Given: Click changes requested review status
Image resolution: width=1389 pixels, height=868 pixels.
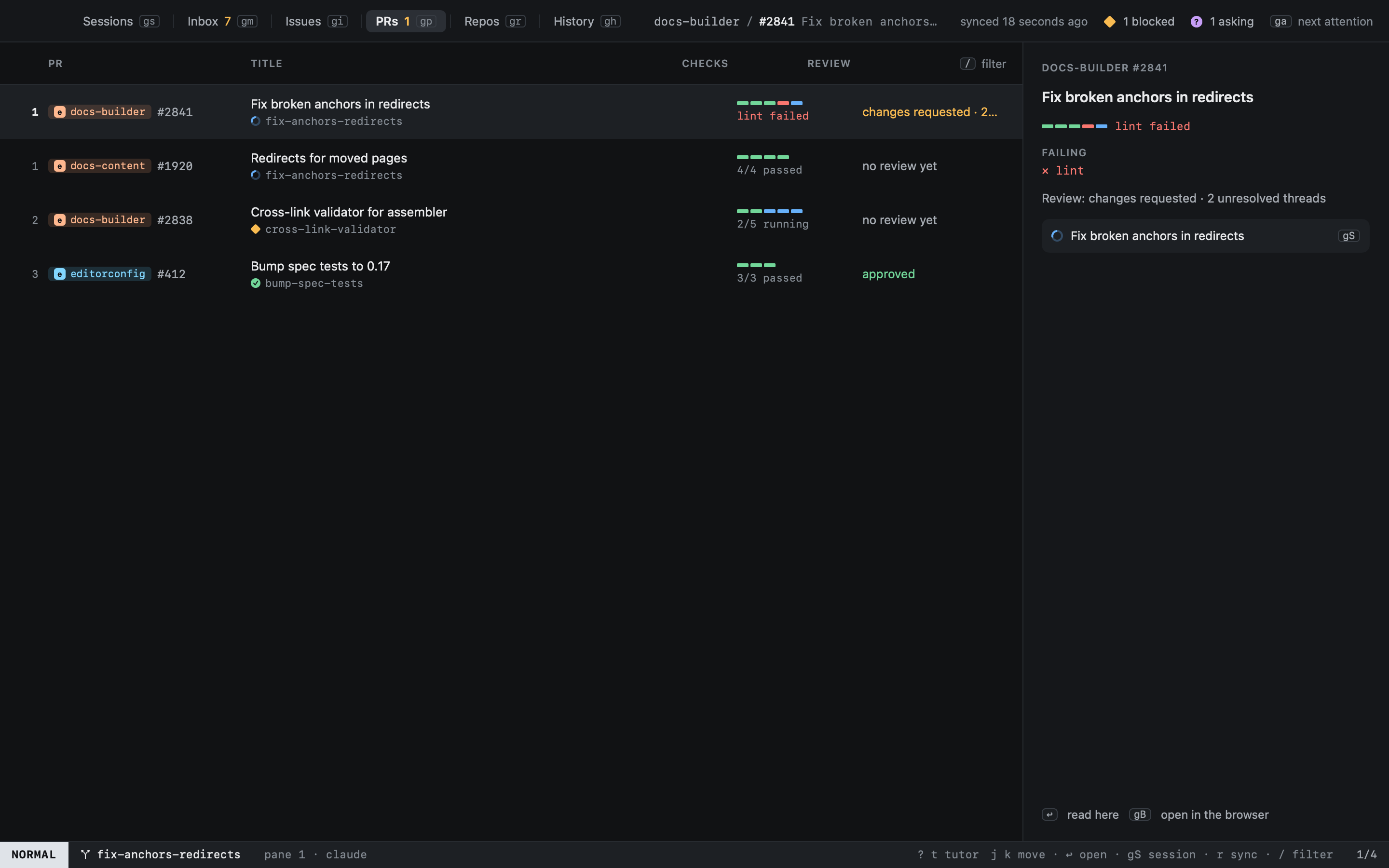Looking at the screenshot, I should (x=929, y=112).
